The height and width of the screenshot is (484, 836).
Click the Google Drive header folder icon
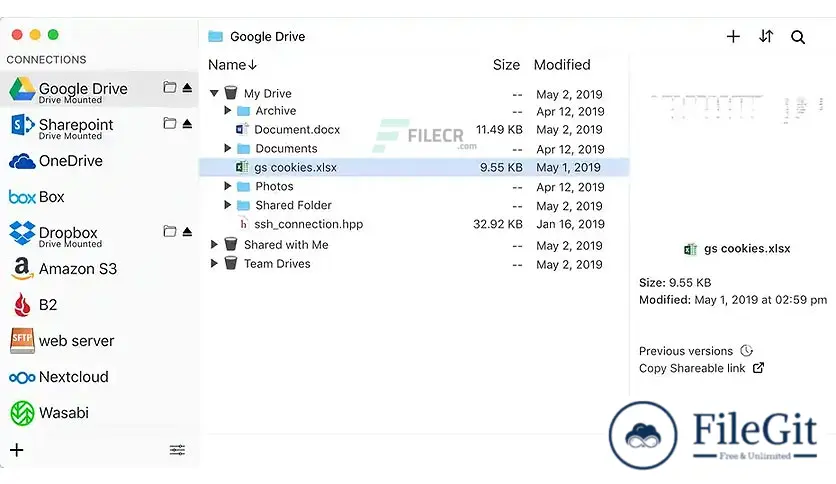click(215, 36)
